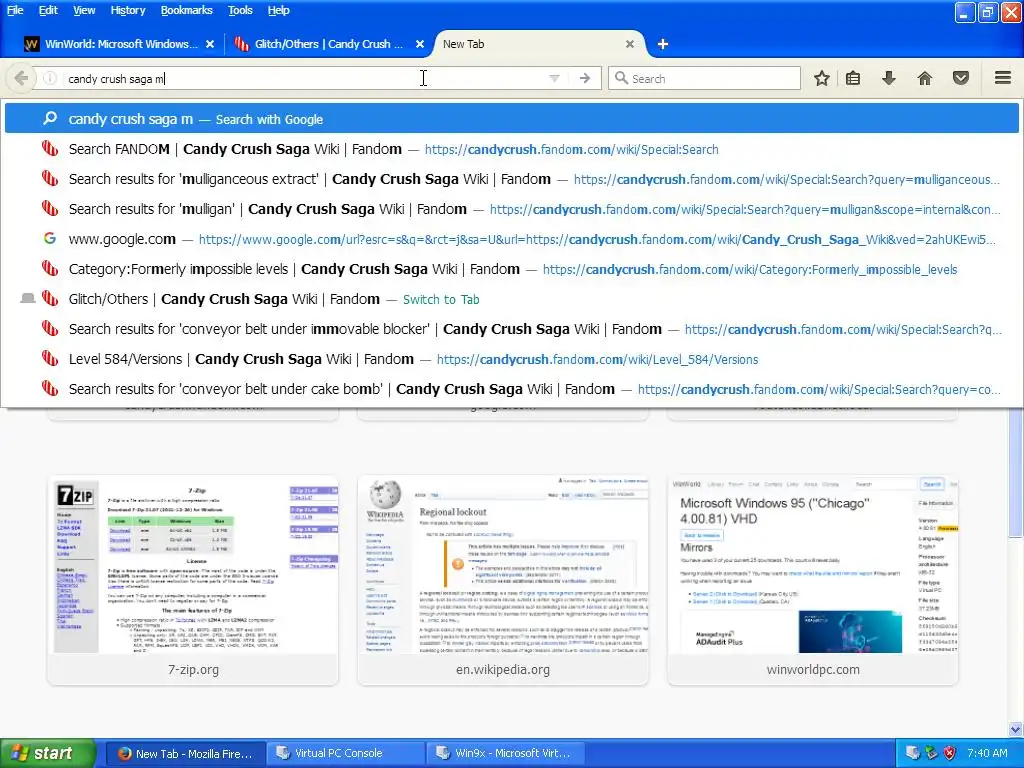Click the page vertical scrollbar thumb
This screenshot has height=768, width=1024.
[x=1016, y=472]
